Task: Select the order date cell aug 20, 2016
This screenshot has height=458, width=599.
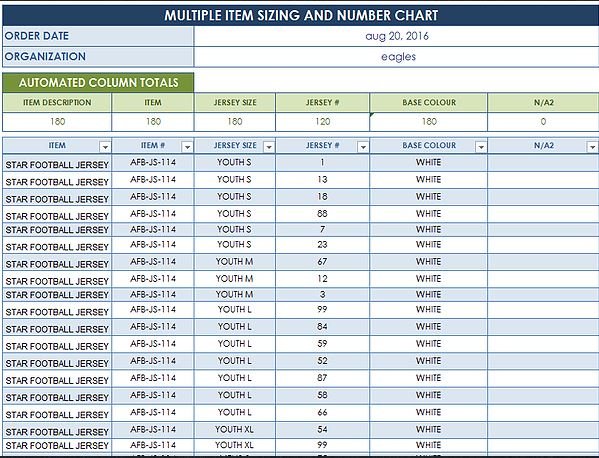Action: pos(397,36)
